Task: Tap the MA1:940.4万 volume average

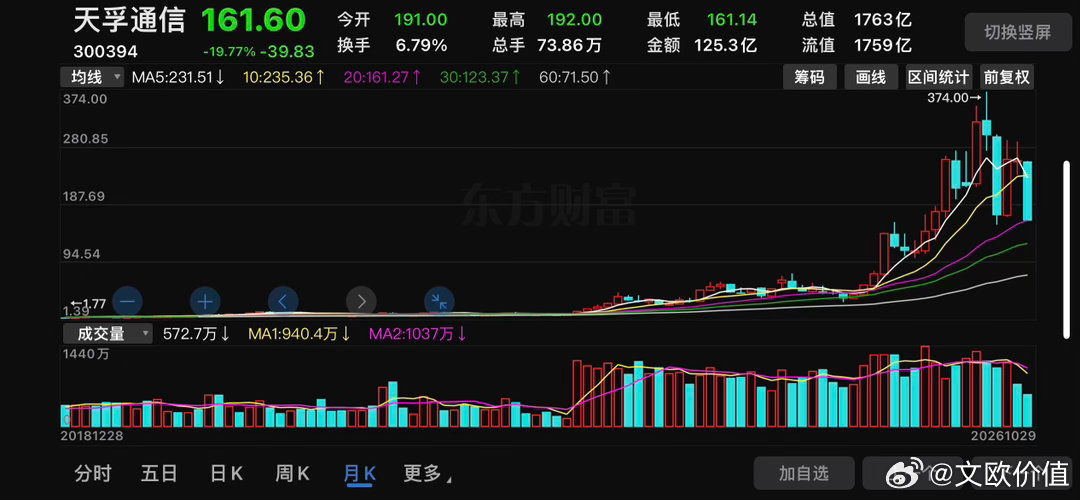Action: 300,334
